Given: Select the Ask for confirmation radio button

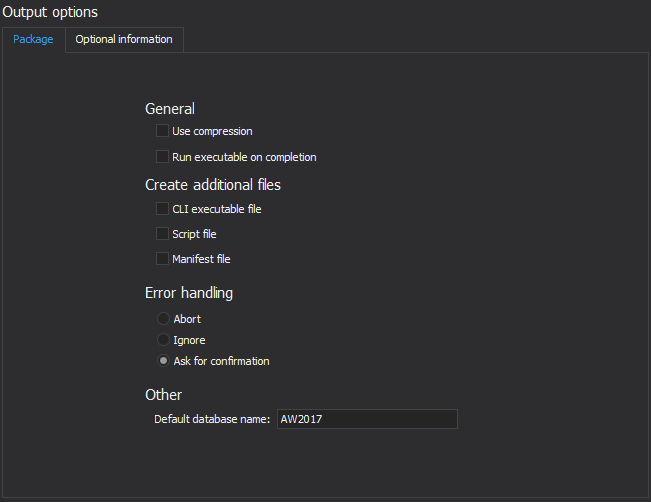Looking at the screenshot, I should [163, 361].
